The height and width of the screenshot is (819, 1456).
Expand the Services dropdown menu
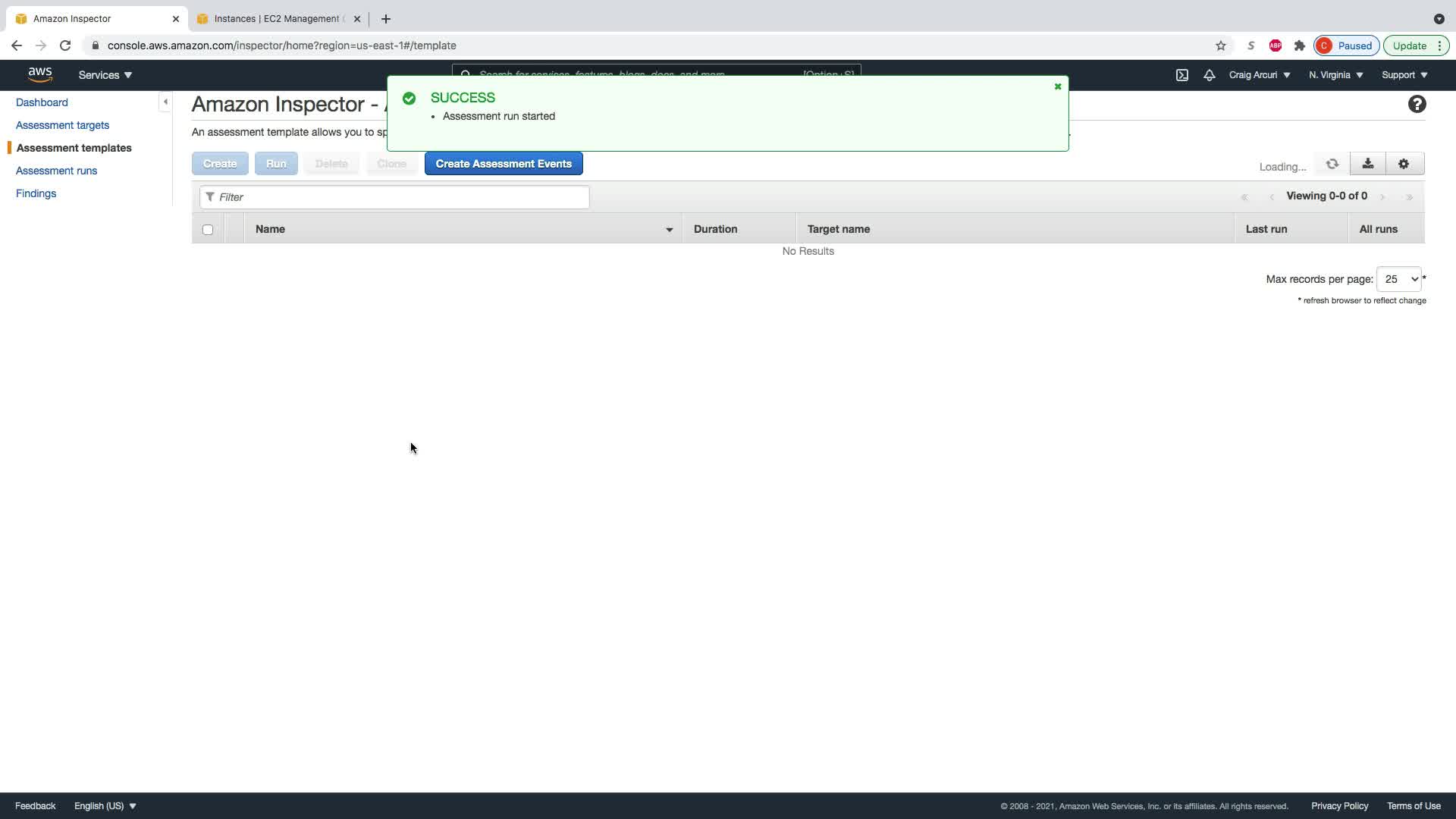tap(105, 75)
